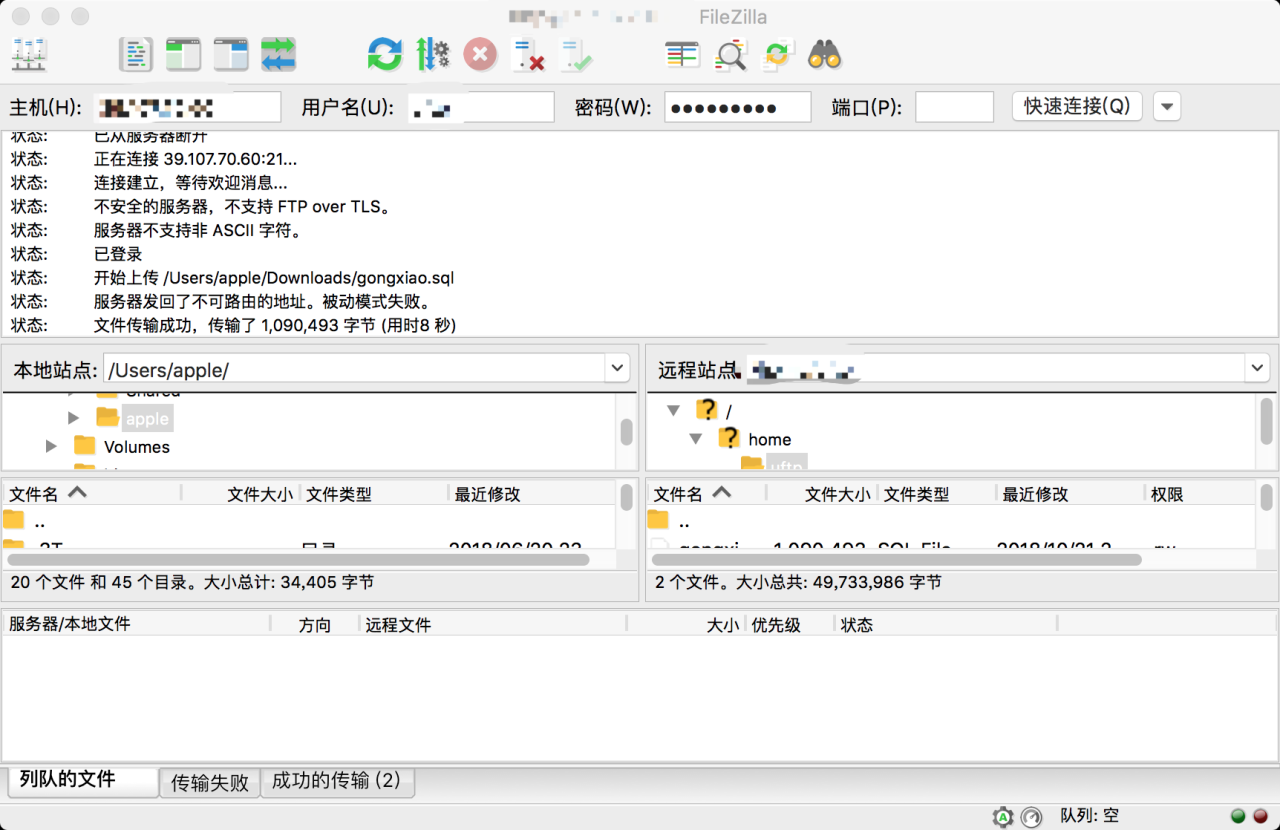Sort remote files by 最近修改 column
1280x830 pixels.
1071,494
